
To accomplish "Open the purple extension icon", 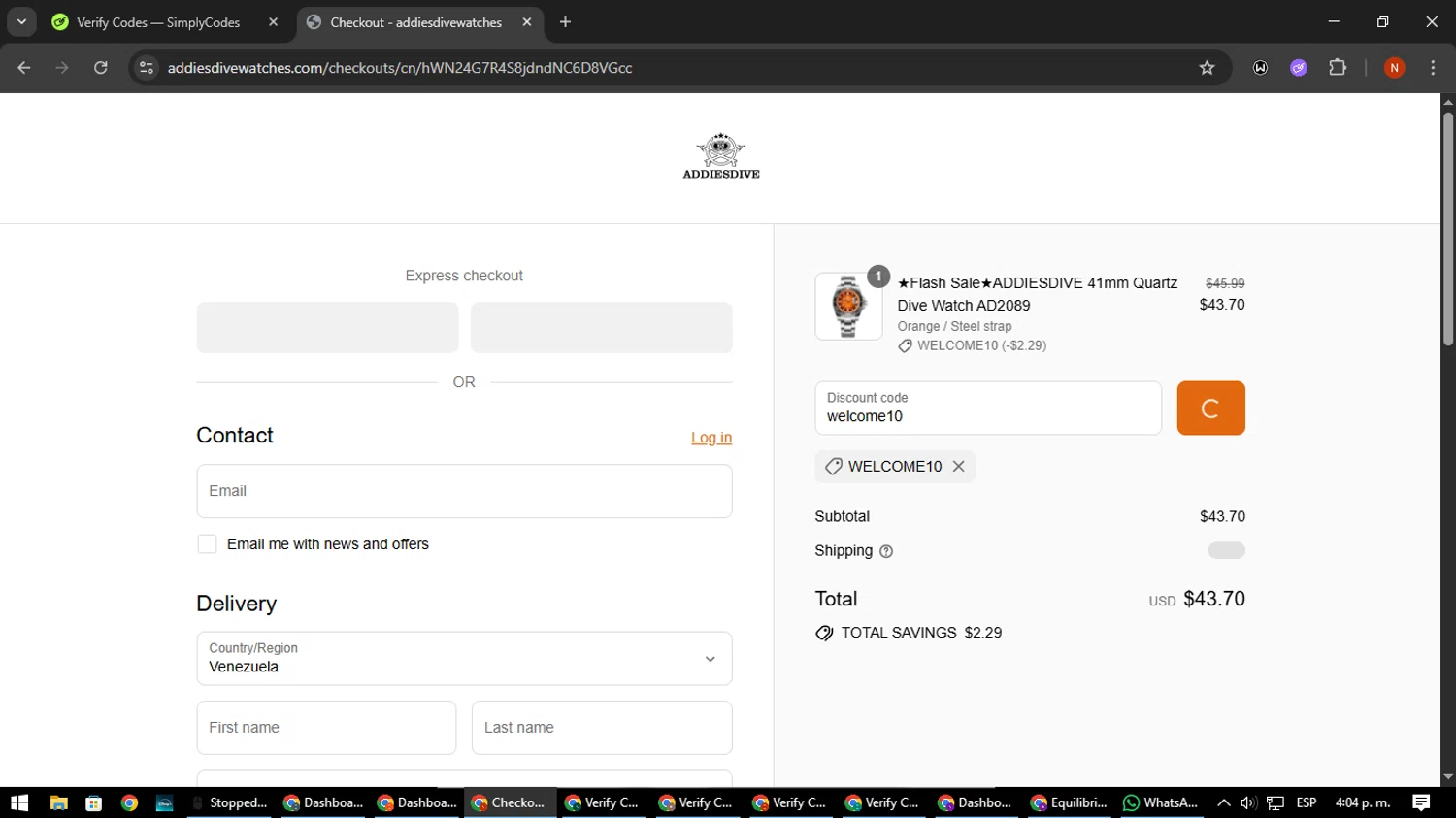I will tap(1299, 68).
